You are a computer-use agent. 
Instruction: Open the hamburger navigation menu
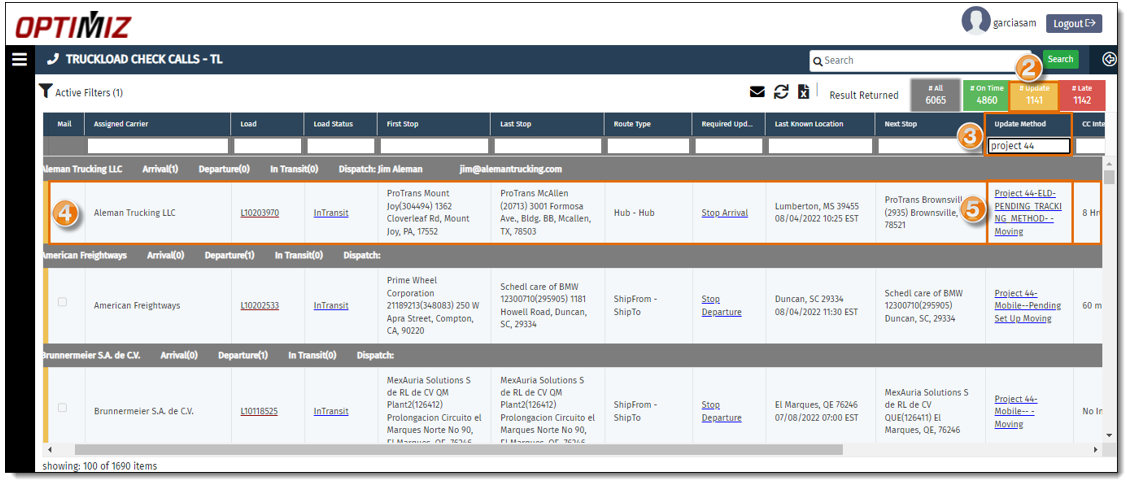tap(19, 60)
